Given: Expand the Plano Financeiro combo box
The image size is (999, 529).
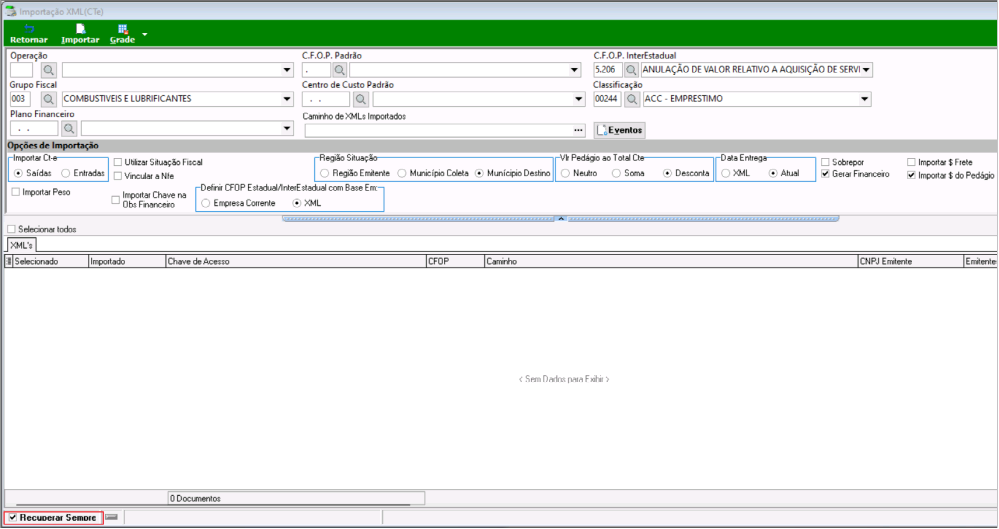Looking at the screenshot, I should coord(287,129).
